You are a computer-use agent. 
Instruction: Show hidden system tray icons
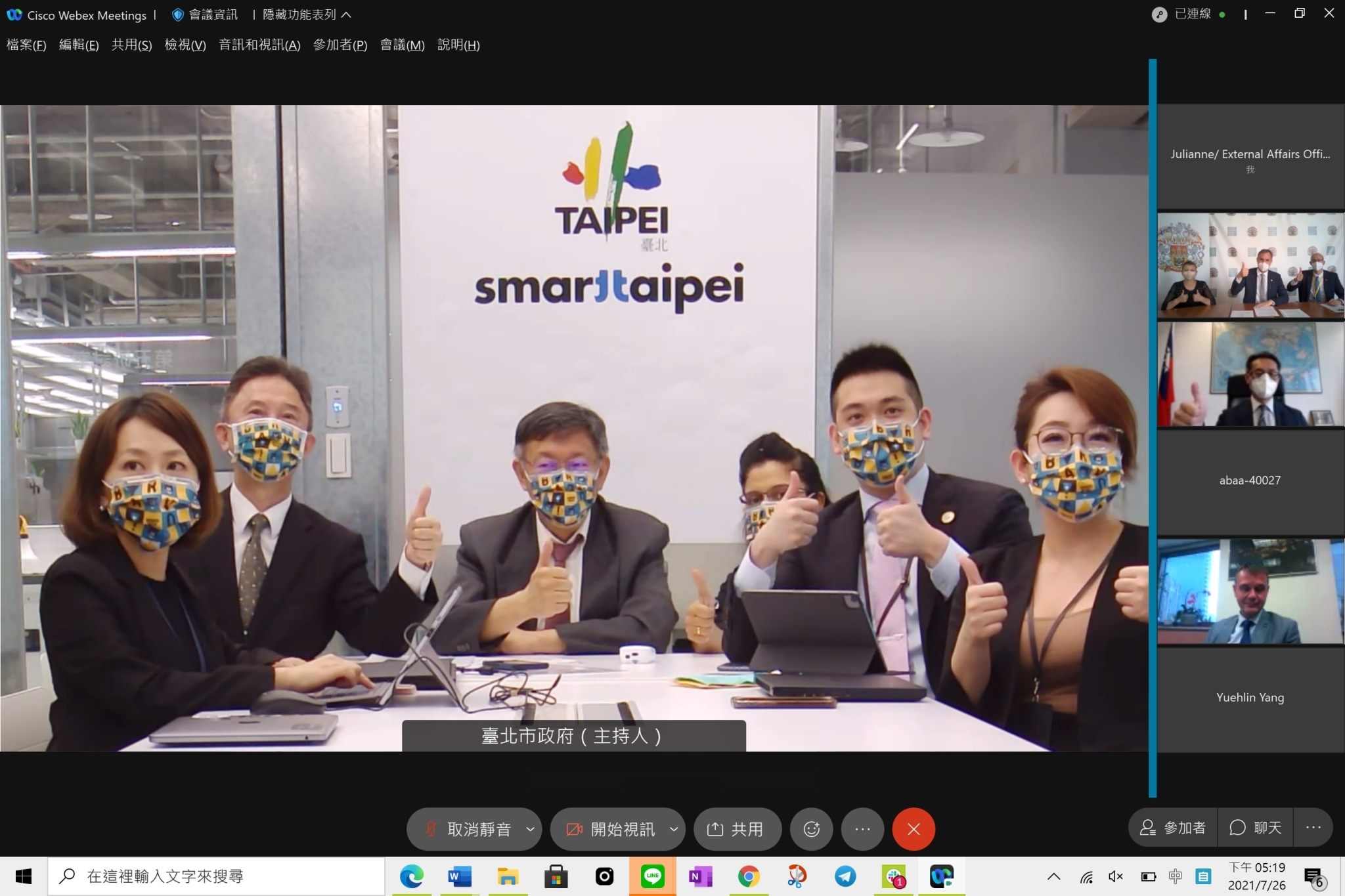[x=1054, y=876]
